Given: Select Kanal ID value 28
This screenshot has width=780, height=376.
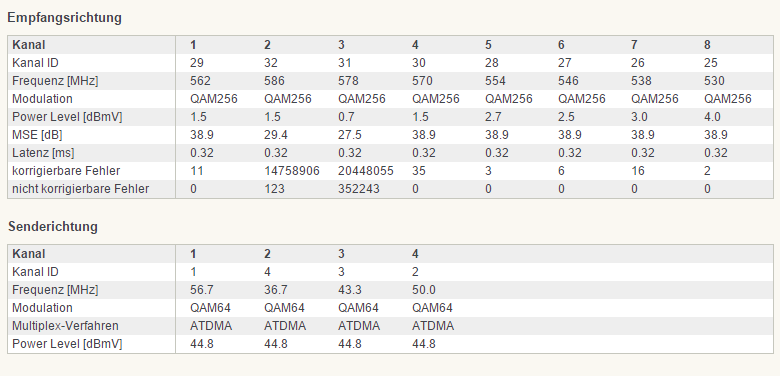Looking at the screenshot, I should pos(492,63).
